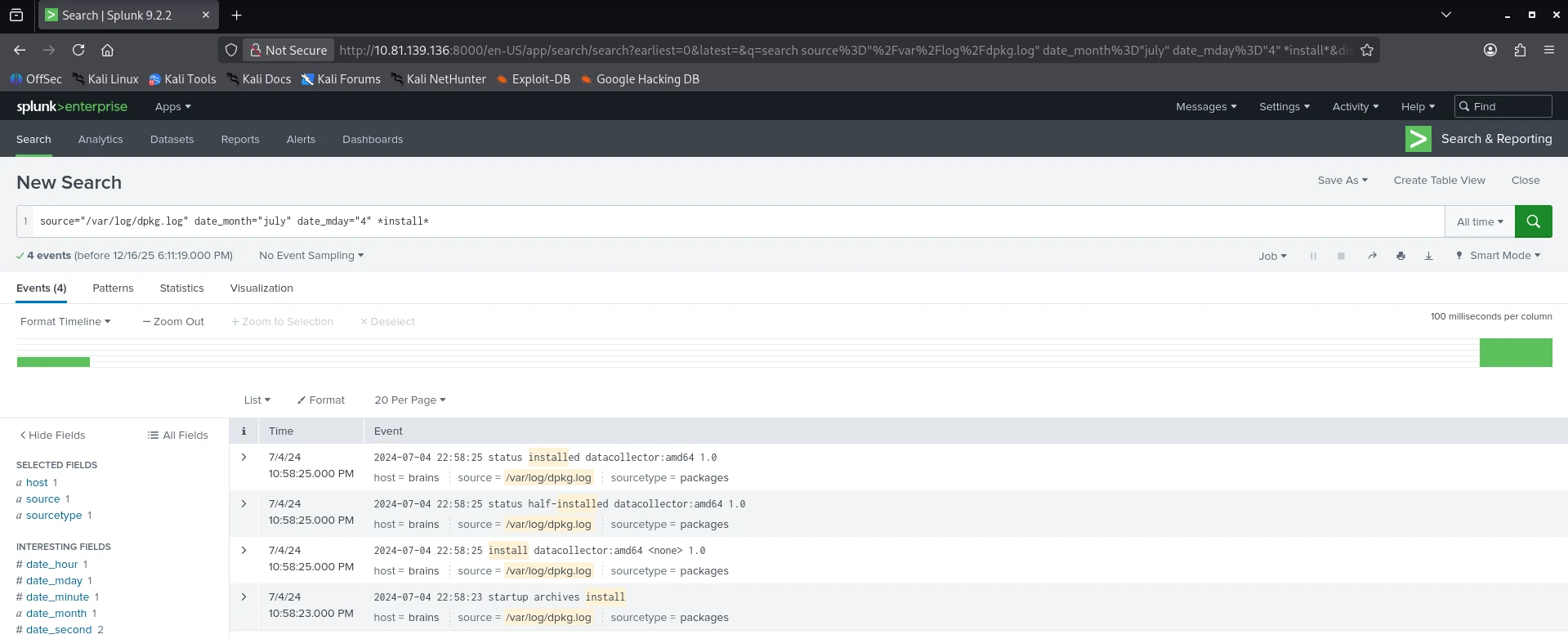Click the splunk>enterprise logo
The height and width of the screenshot is (639, 1568).
(72, 107)
